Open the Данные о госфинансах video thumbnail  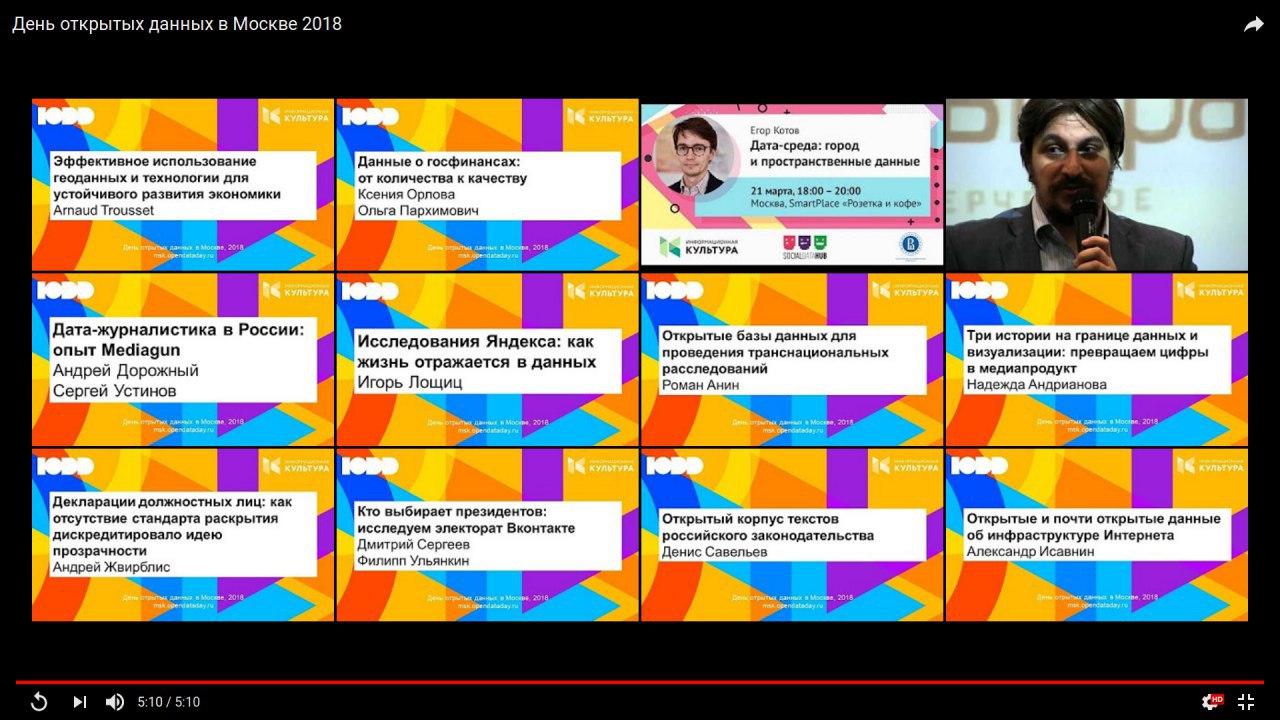(x=487, y=184)
